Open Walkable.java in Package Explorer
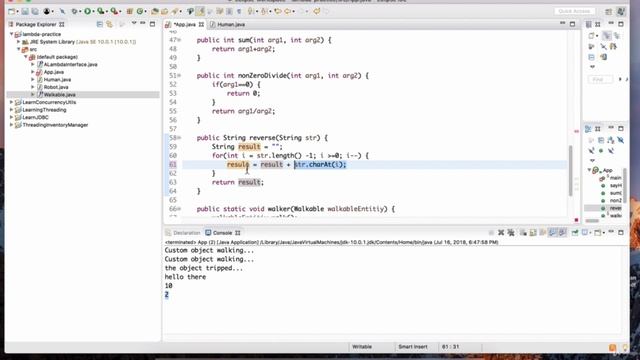Image resolution: width=640 pixels, height=360 pixels. pos(60,95)
